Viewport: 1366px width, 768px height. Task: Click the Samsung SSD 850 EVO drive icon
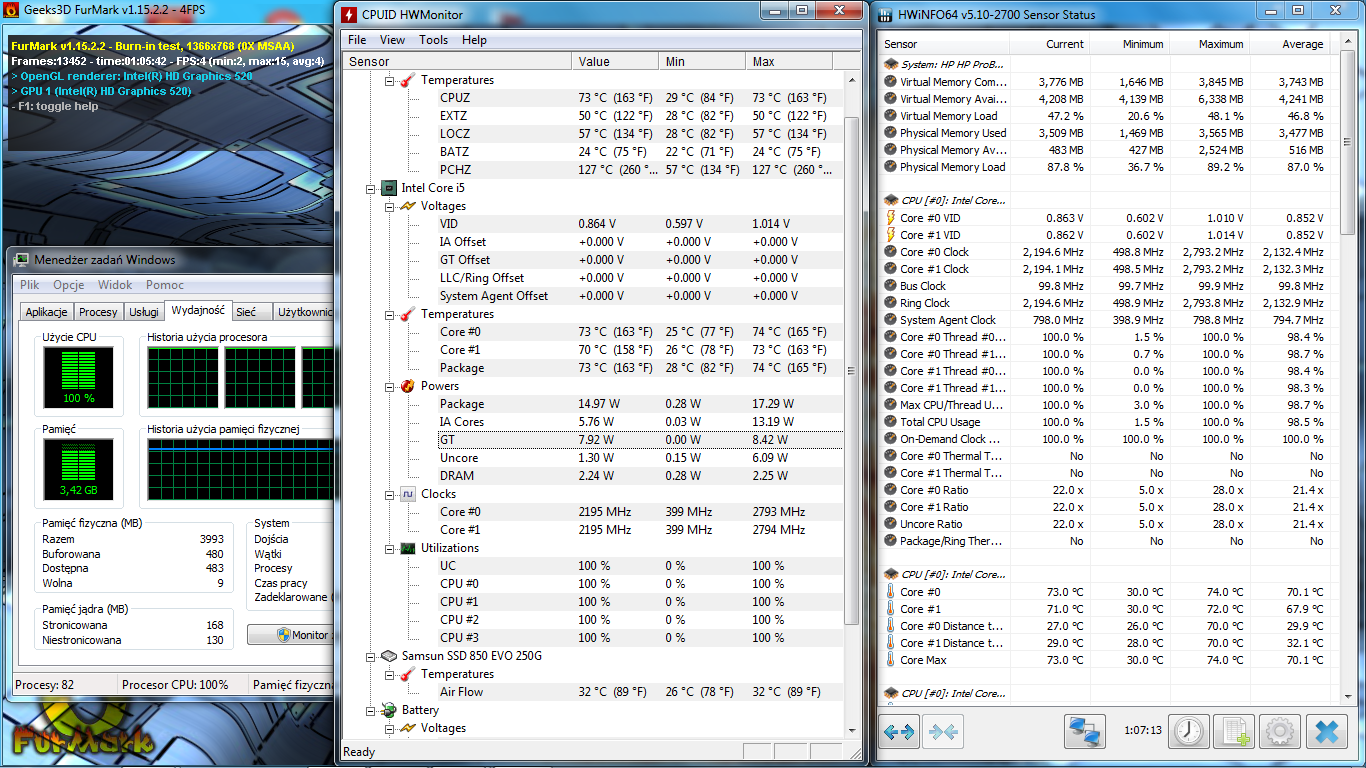click(389, 656)
